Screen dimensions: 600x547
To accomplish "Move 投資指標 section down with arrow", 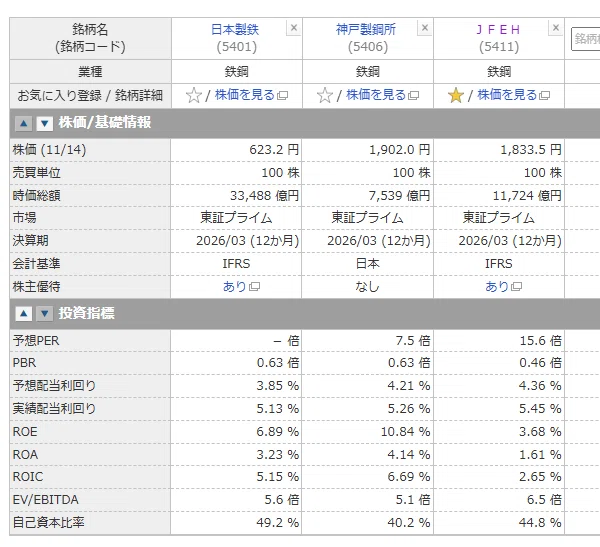I will pyautogui.click(x=44, y=314).
